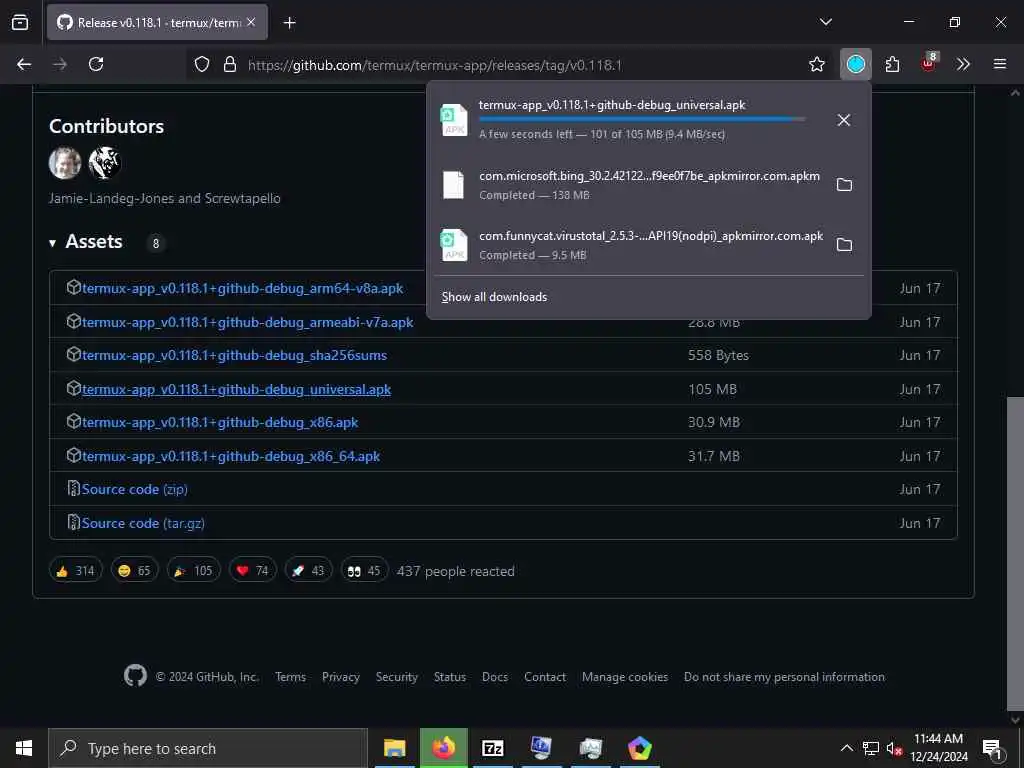Screen dimensions: 1024x768
Task: Click GitHub logo in footer
Action: point(135,676)
